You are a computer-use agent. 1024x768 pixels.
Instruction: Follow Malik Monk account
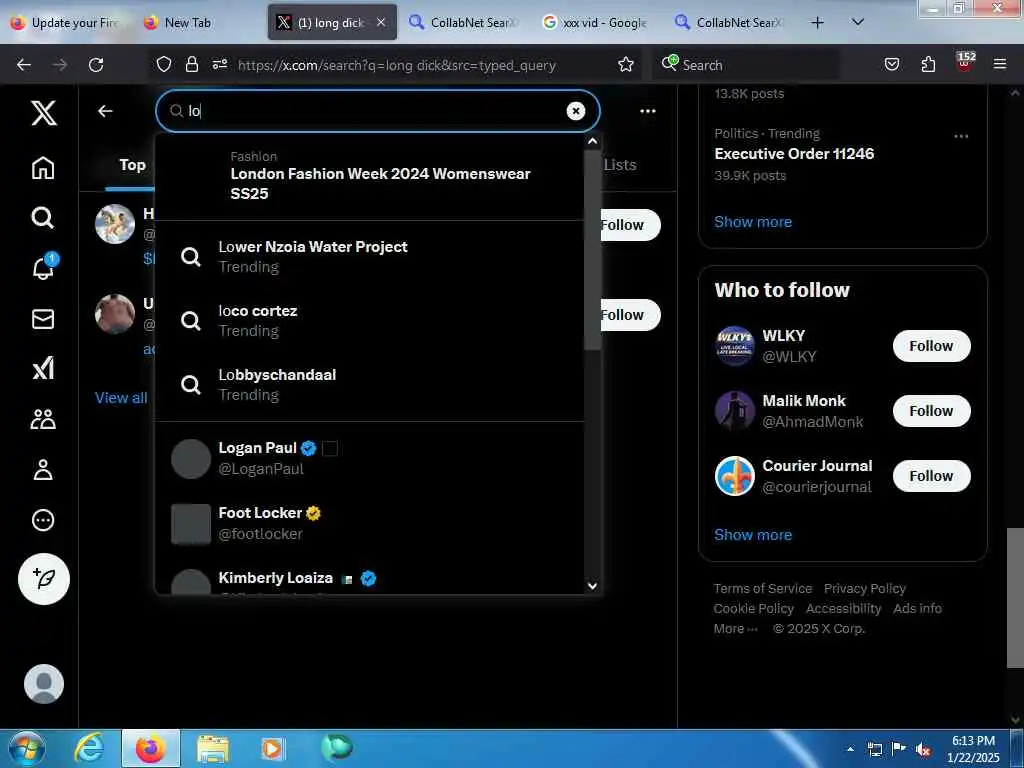point(931,411)
